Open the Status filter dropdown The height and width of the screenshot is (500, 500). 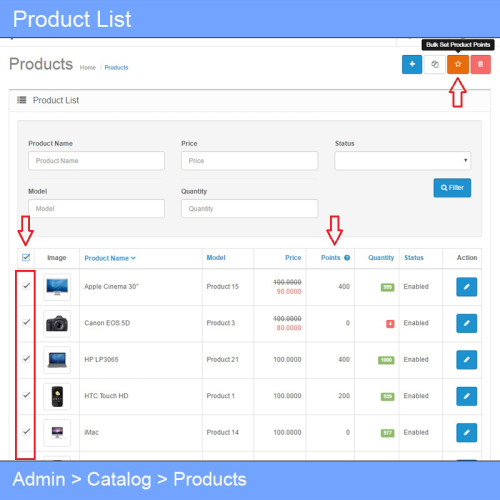(403, 161)
